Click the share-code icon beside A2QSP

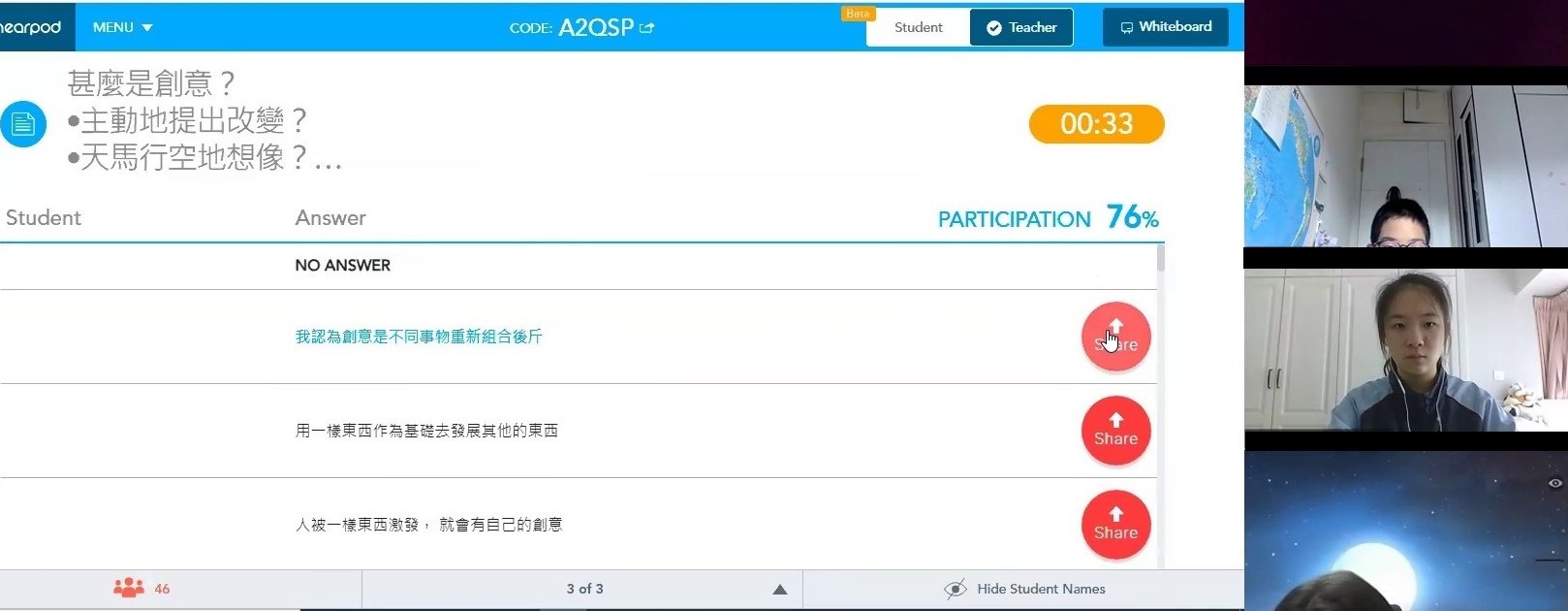click(647, 27)
